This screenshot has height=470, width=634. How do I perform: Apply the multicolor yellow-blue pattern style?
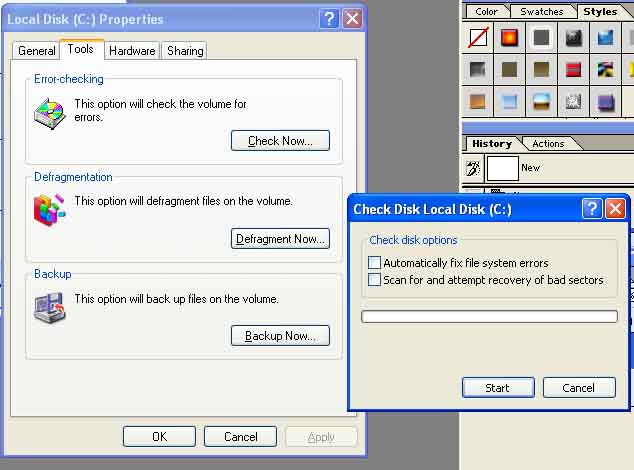[605, 70]
